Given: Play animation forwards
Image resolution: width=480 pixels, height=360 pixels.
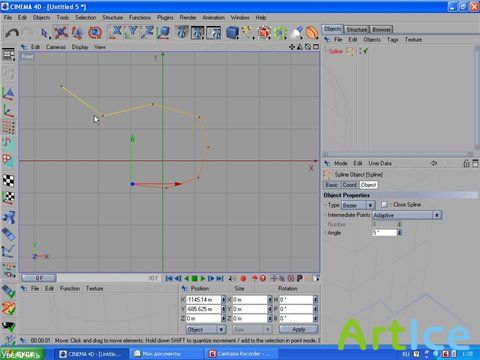Looking at the screenshot, I should click(x=202, y=278).
